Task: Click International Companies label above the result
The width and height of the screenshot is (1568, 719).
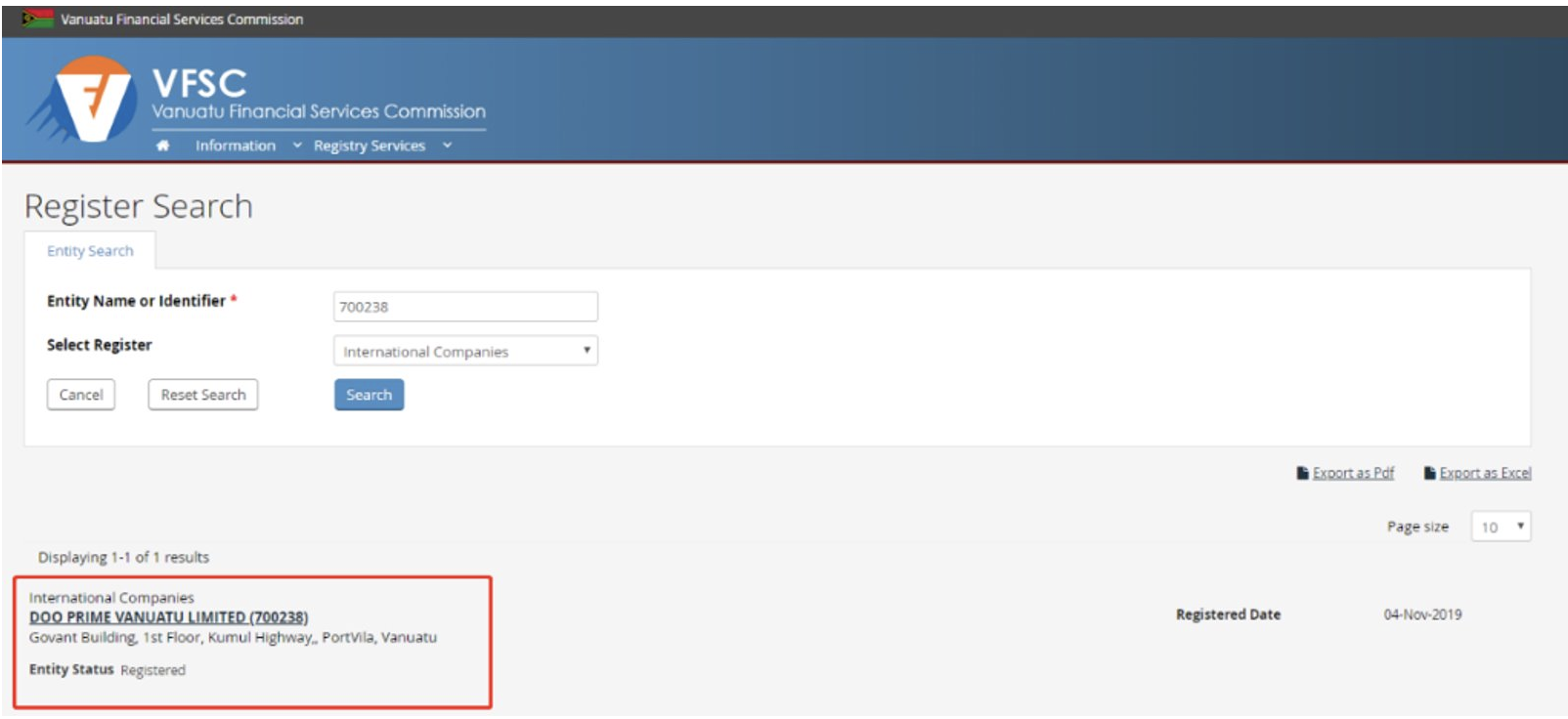Action: (111, 597)
